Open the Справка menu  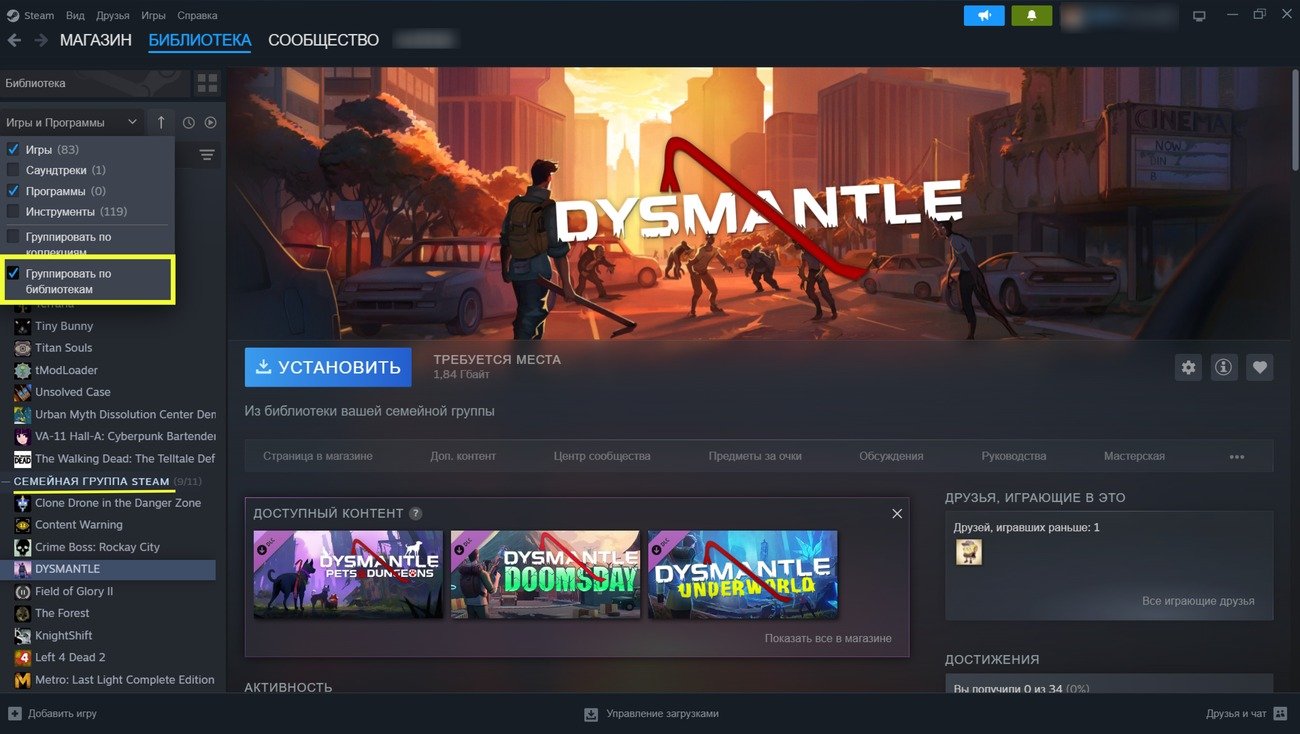(x=197, y=15)
